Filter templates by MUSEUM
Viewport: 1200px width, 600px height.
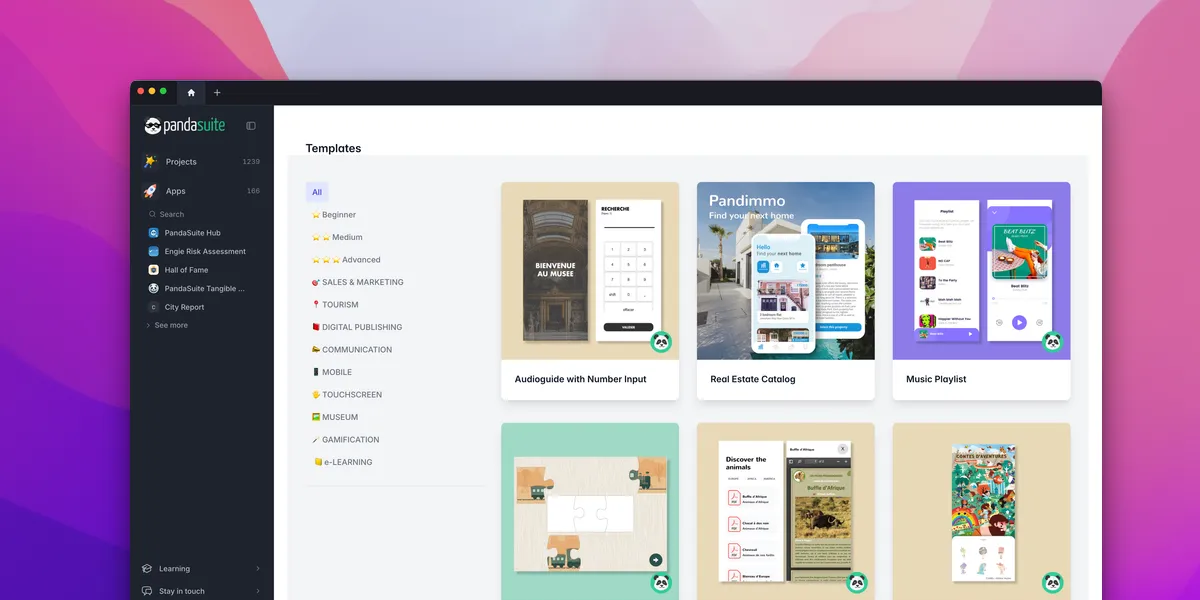(334, 417)
